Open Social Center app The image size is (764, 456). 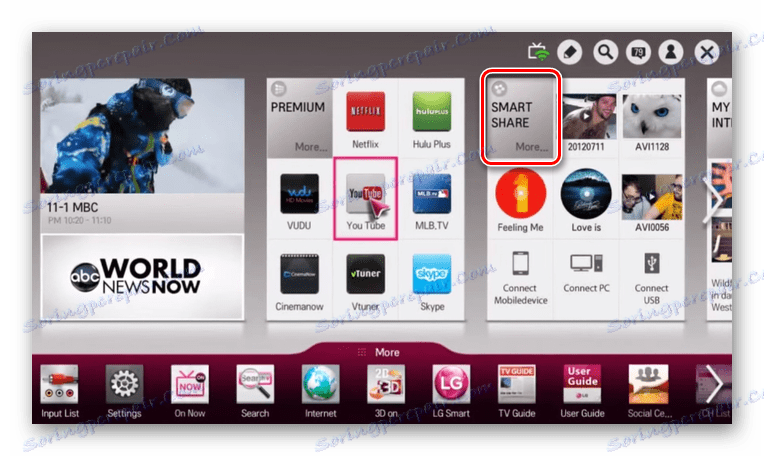point(649,391)
